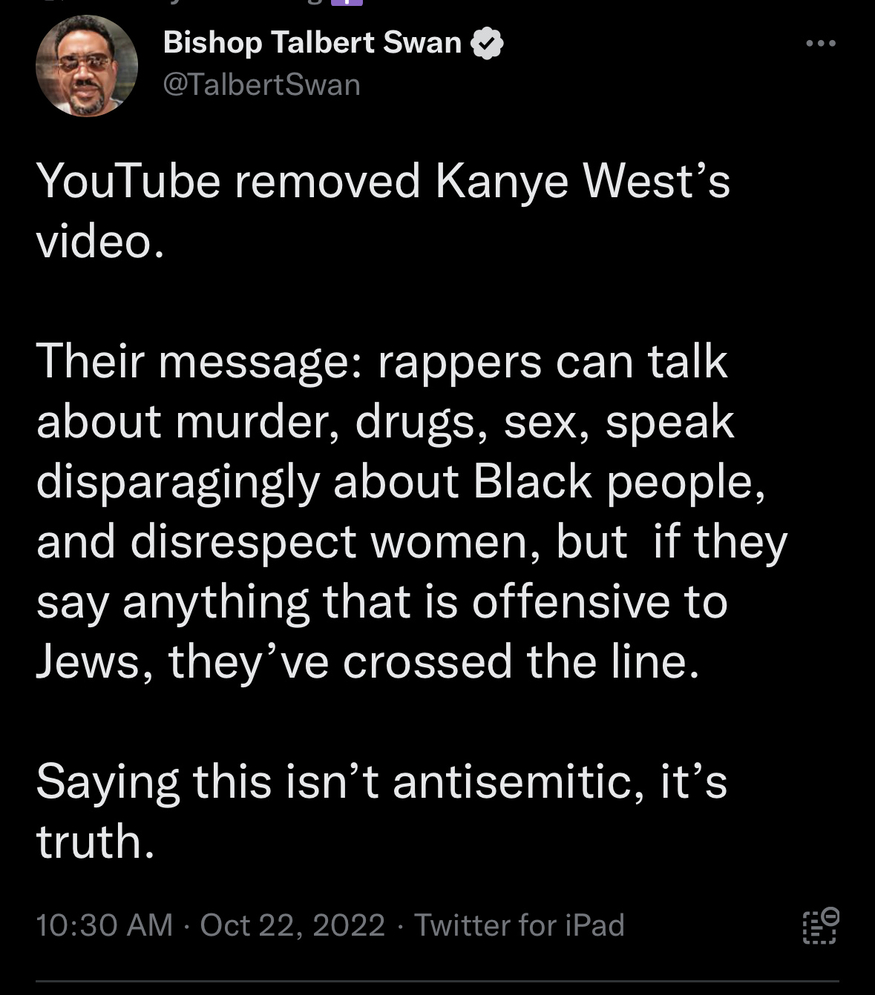The height and width of the screenshot is (995, 875).
Task: Open the Twitter for iPad source link
Action: [x=520, y=925]
